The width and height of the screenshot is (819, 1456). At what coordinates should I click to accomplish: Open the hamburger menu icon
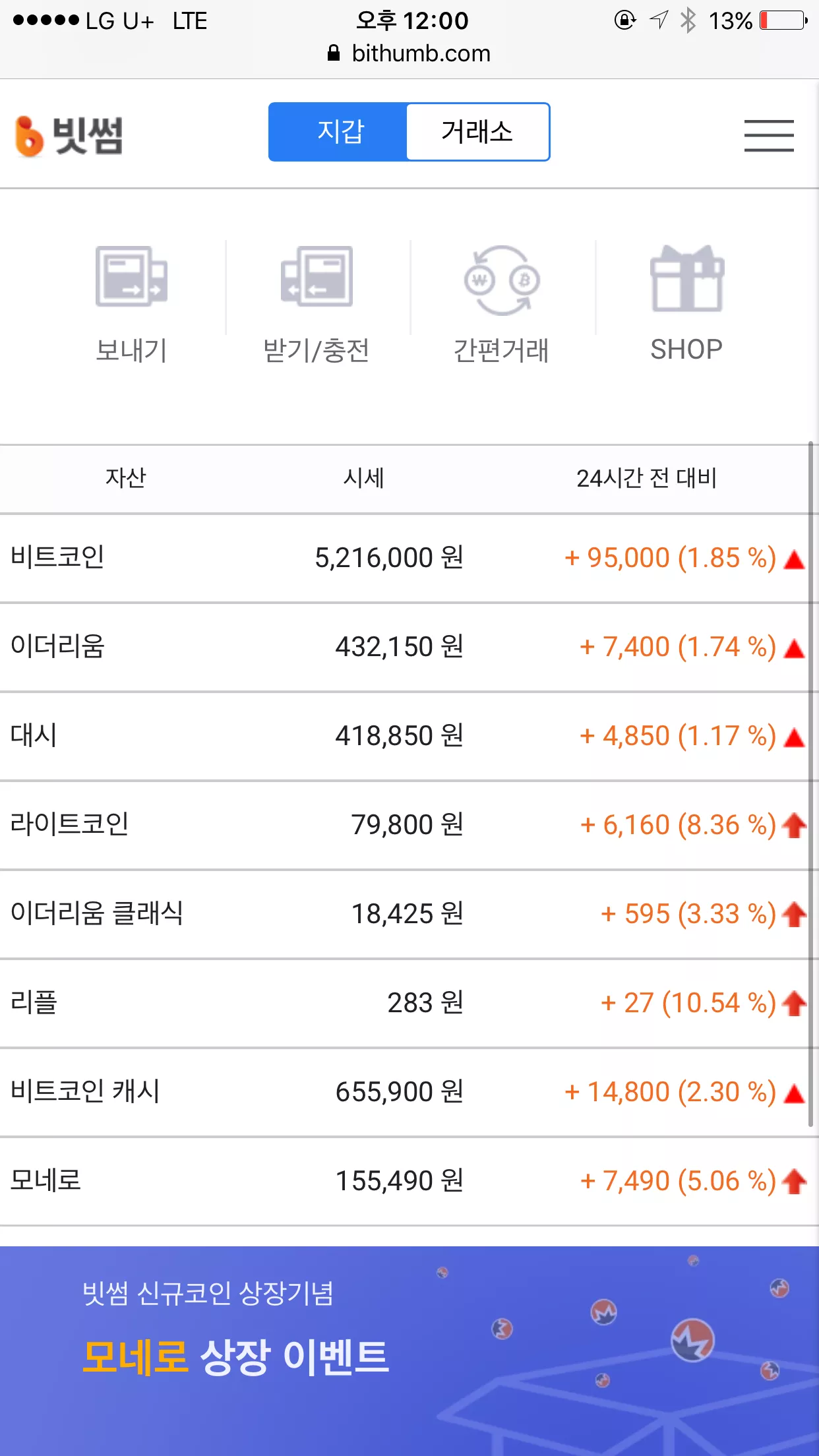click(769, 135)
